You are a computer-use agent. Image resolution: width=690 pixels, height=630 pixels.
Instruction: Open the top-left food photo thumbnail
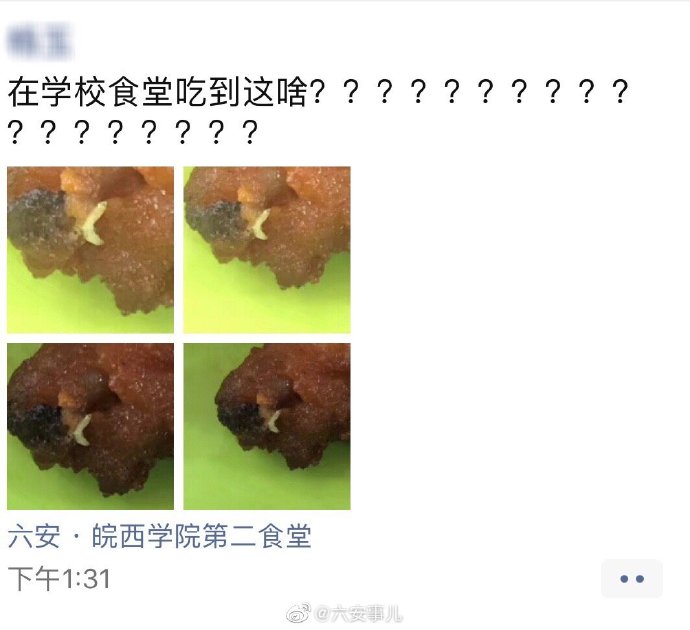(90, 250)
